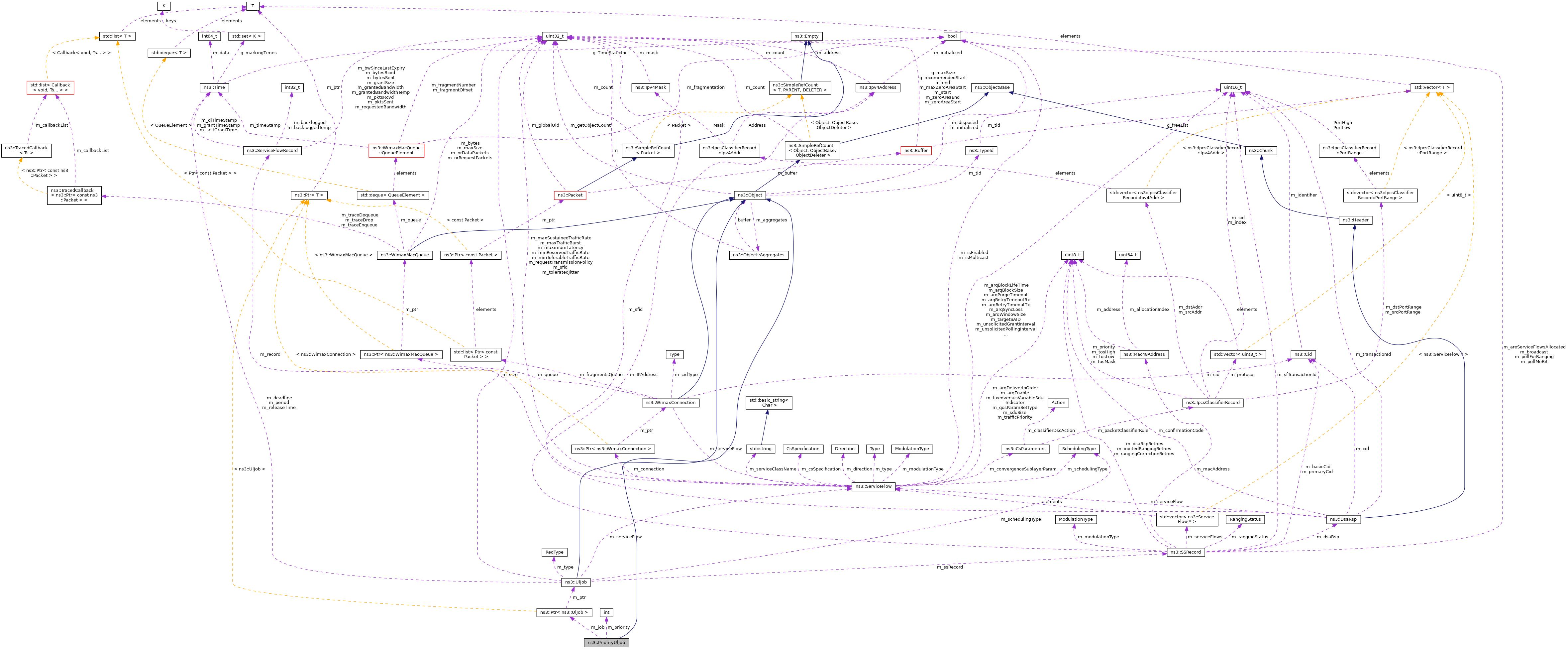The image size is (1568, 649).
Task: Click the ns3::Ipv4Mask node
Action: [651, 88]
